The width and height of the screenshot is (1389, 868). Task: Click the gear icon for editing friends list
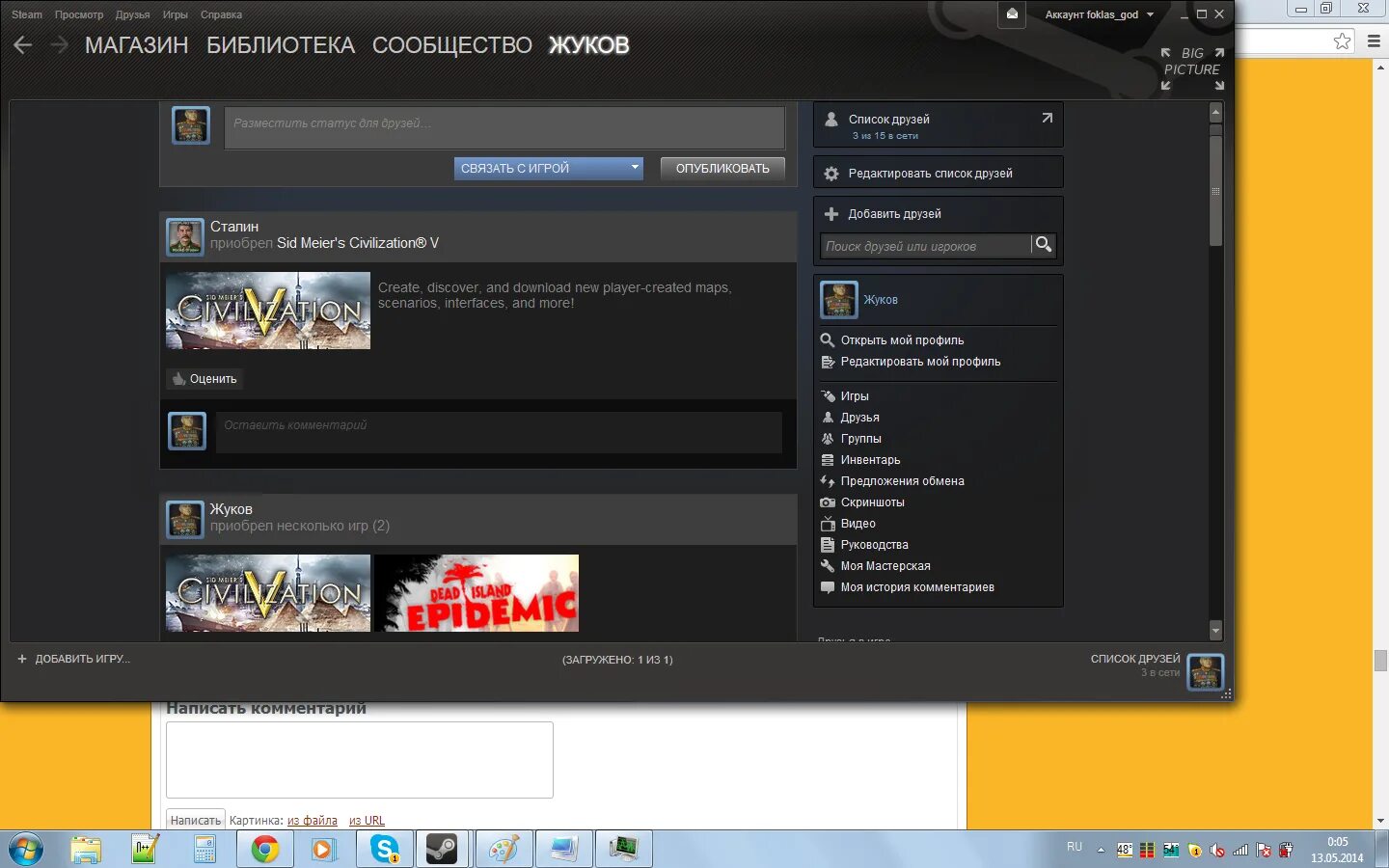tap(831, 174)
